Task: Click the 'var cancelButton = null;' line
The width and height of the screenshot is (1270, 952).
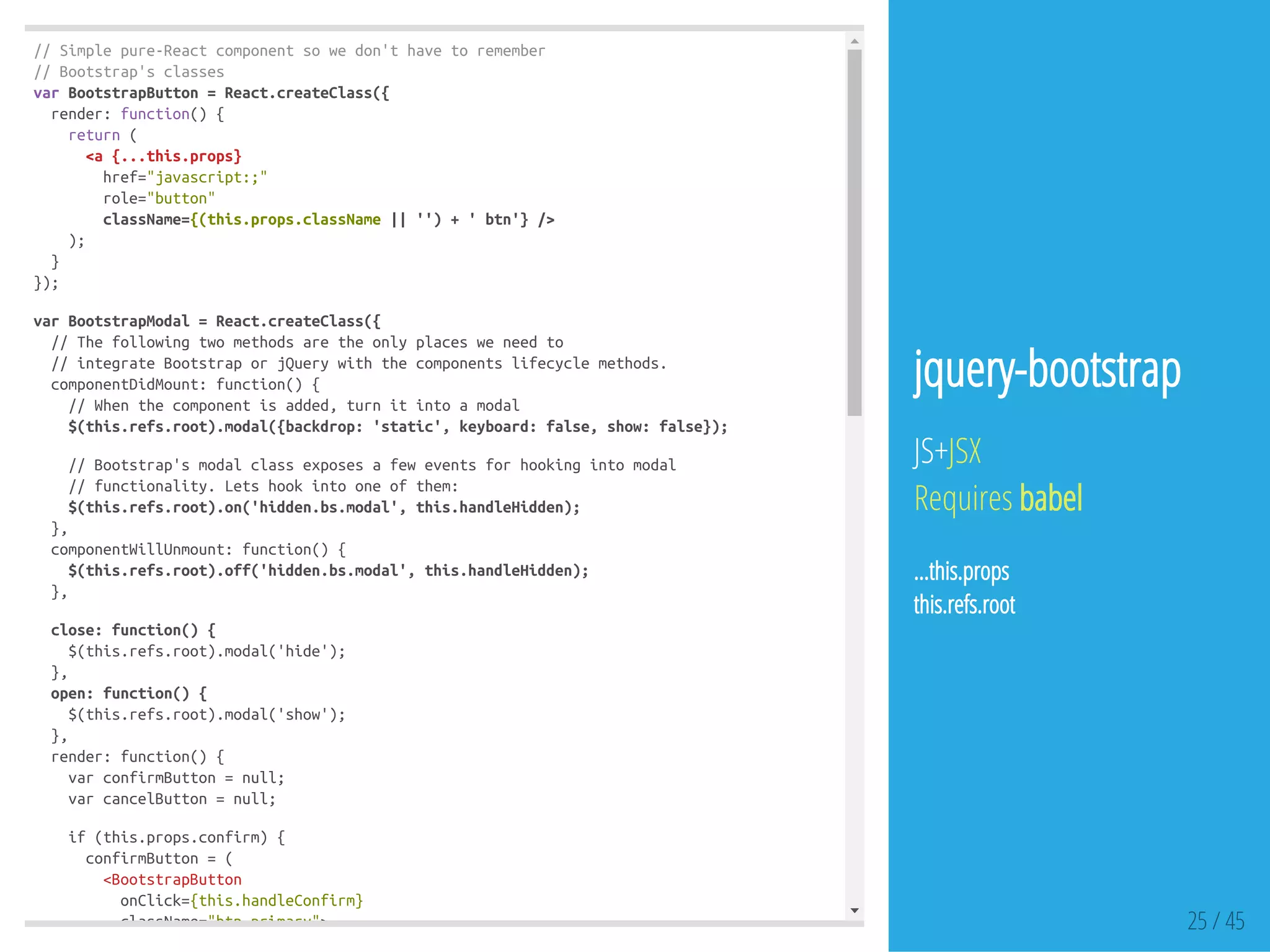Action: [x=172, y=798]
